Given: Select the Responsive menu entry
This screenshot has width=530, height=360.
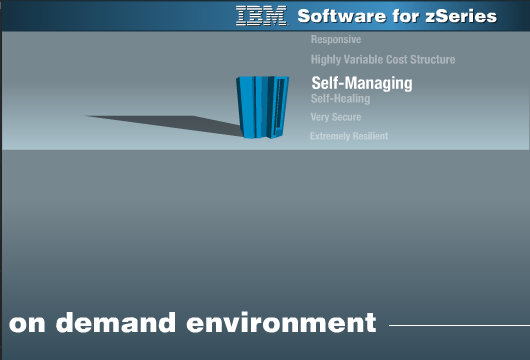Looking at the screenshot, I should click(336, 40).
